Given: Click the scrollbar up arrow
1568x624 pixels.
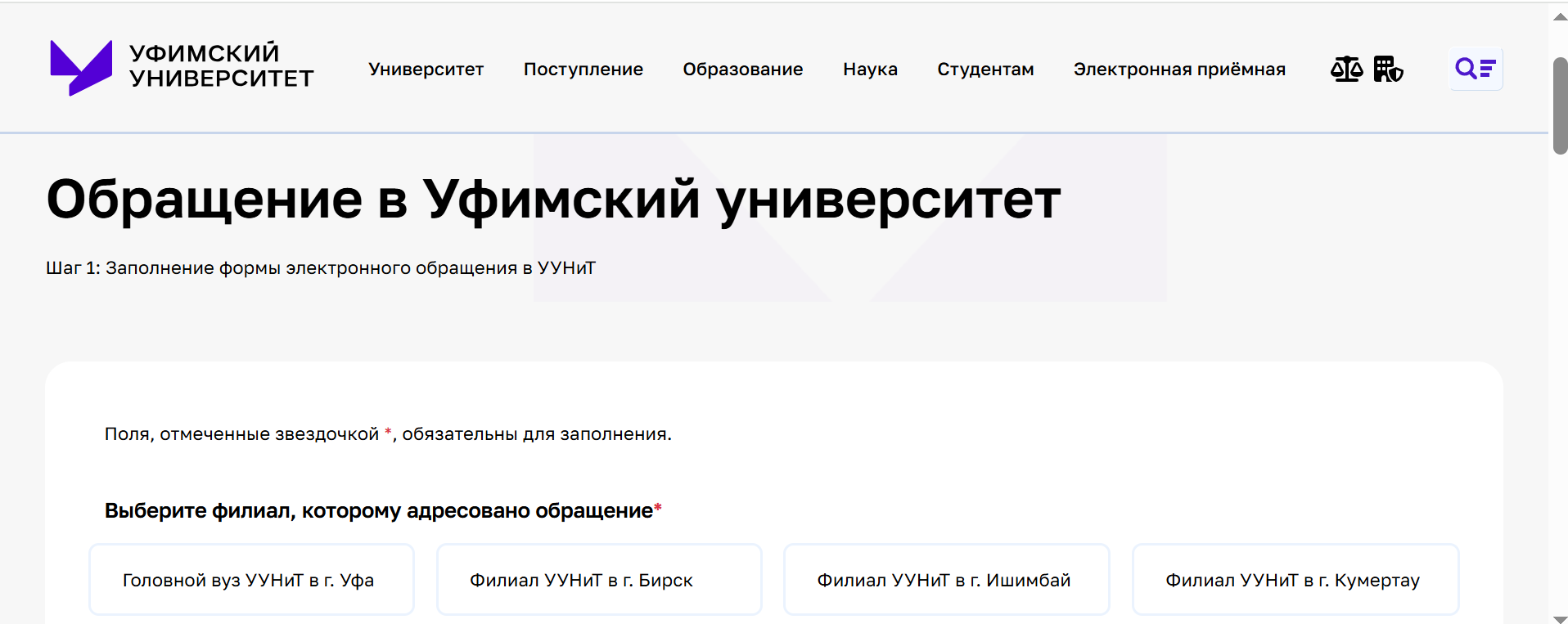Looking at the screenshot, I should pos(1560,17).
